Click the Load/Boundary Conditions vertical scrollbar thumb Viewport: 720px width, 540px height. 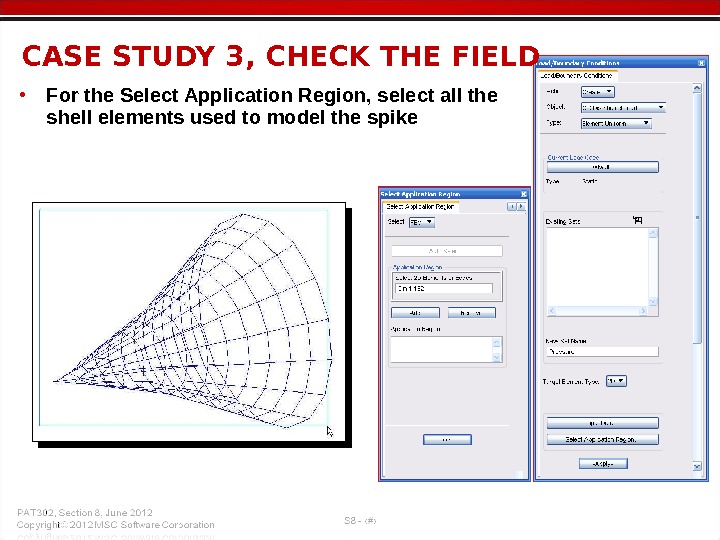point(698,217)
